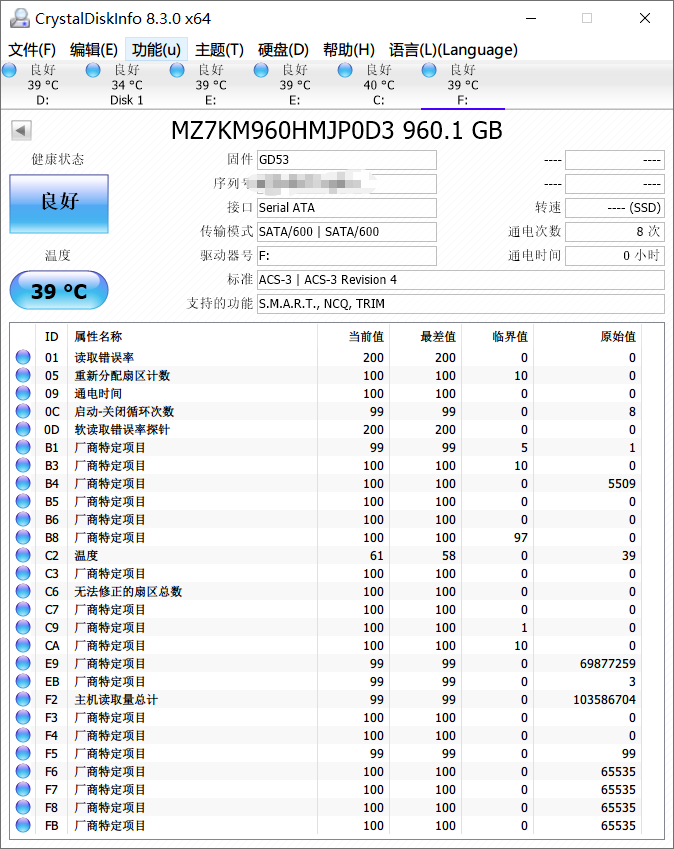The height and width of the screenshot is (849, 674).
Task: Click status circle for attribute CA
Action: pyautogui.click(x=23, y=645)
